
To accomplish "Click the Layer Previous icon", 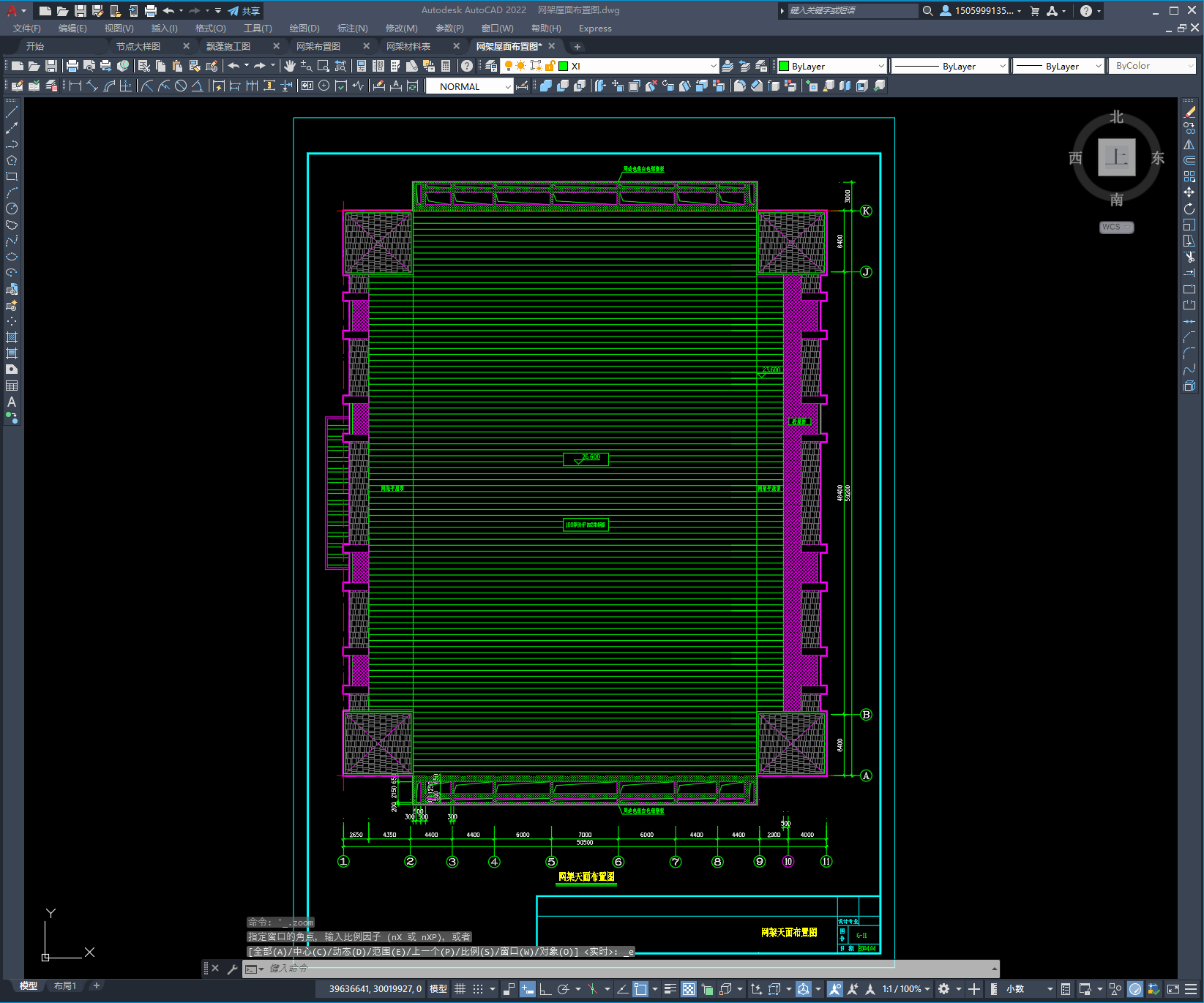I will click(x=744, y=66).
